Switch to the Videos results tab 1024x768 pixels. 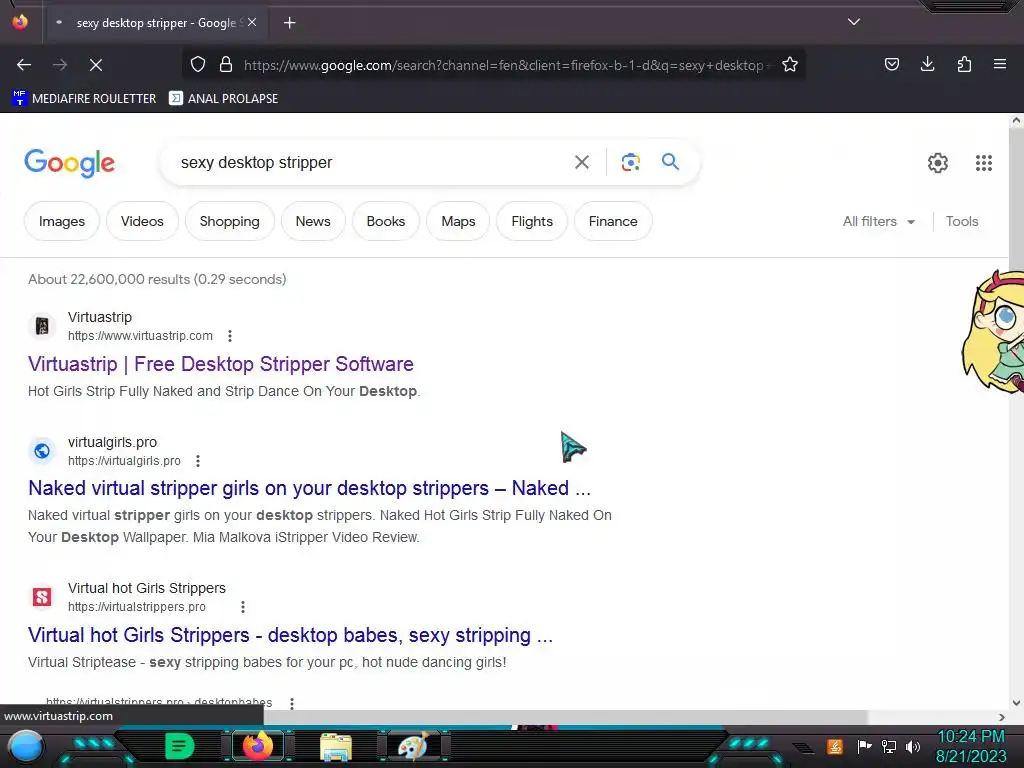(142, 221)
